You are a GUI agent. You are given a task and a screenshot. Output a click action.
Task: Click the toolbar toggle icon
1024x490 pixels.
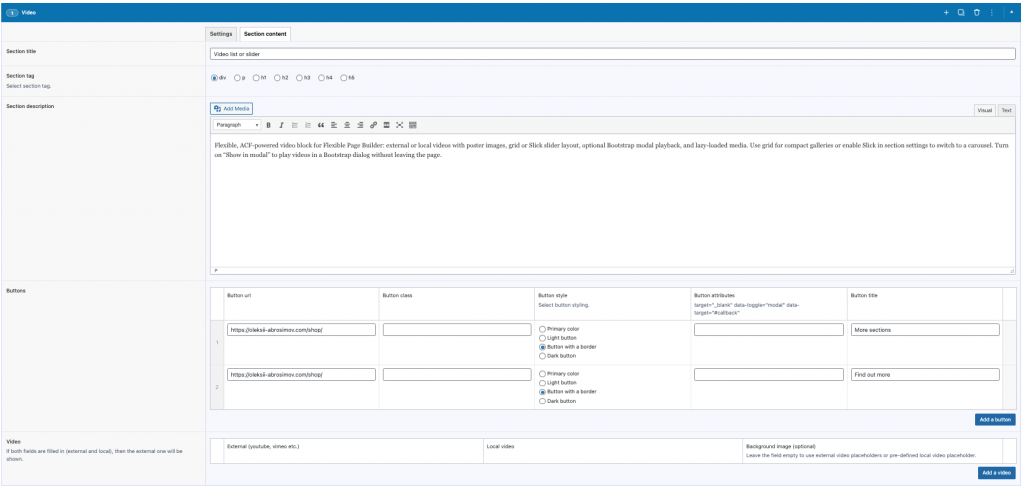point(413,125)
